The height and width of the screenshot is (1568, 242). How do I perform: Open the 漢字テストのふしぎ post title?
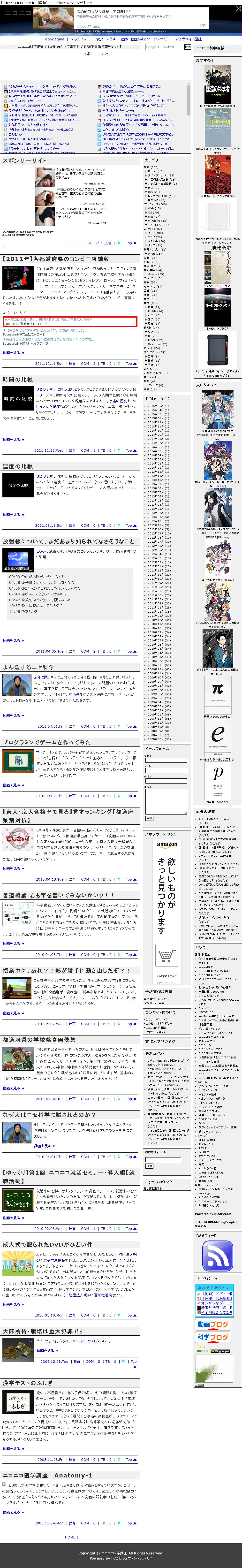(27, 1384)
